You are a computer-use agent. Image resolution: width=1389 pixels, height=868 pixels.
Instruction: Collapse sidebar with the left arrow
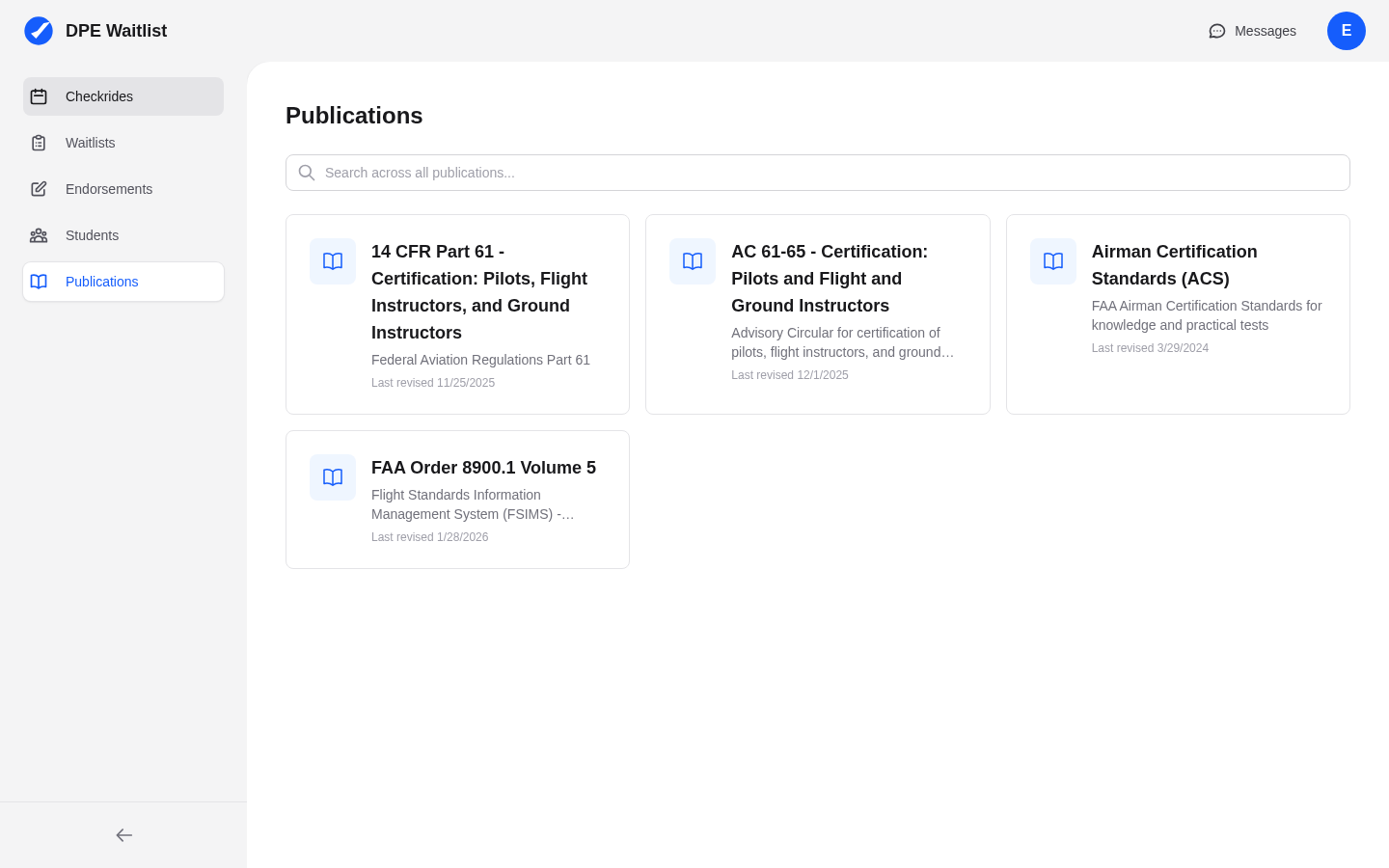coord(123,835)
